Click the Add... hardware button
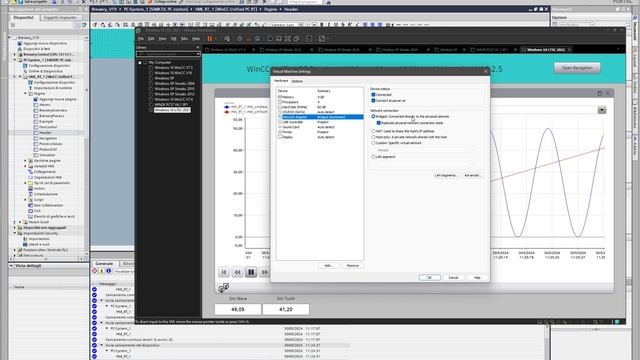 (329, 266)
